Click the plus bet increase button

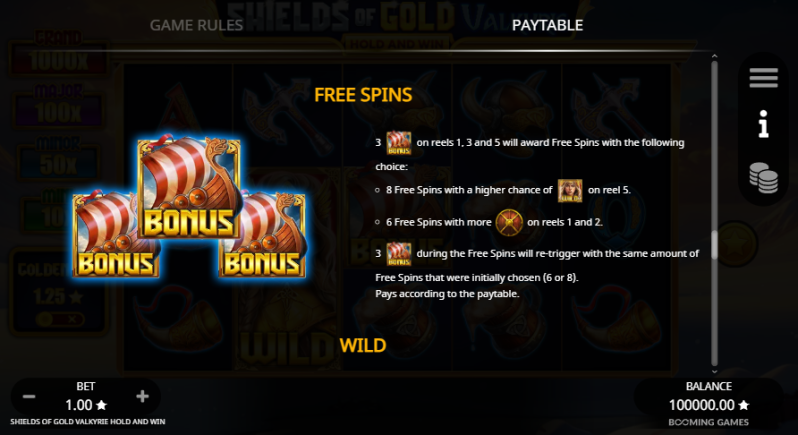click(x=142, y=396)
